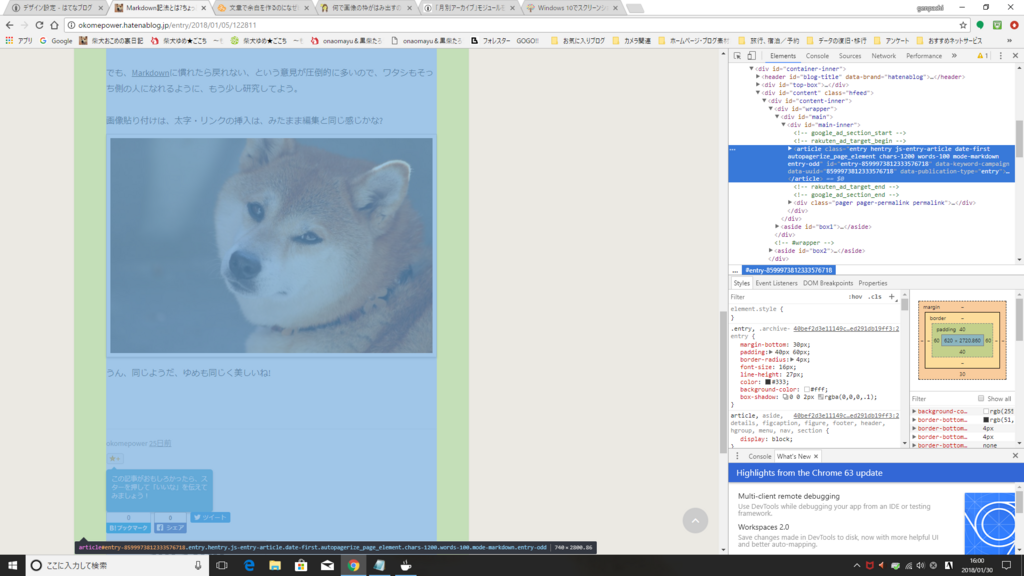Click the Styles filter input field
The image size is (1024, 576).
click(x=787, y=297)
